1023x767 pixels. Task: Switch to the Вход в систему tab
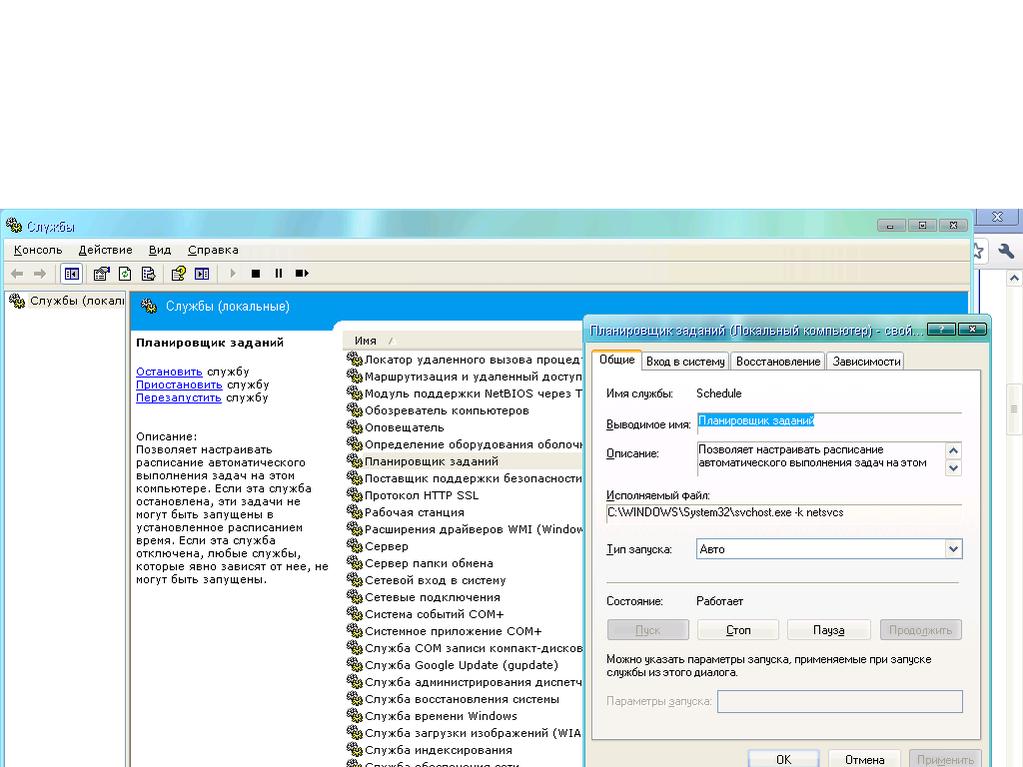pyautogui.click(x=685, y=362)
